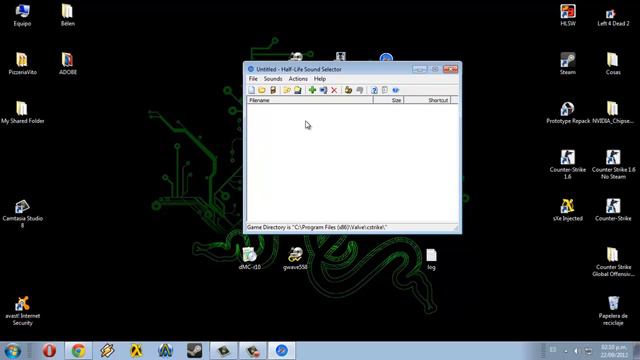Click the empty sound list area
Image resolution: width=640 pixels, height=360 pixels.
[353, 163]
